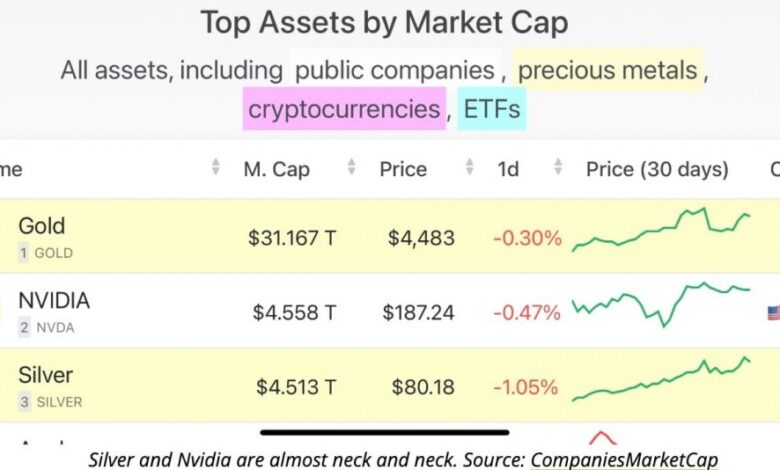Viewport: 780px width, 470px height.
Task: Click the 1d column header
Action: [x=508, y=169]
